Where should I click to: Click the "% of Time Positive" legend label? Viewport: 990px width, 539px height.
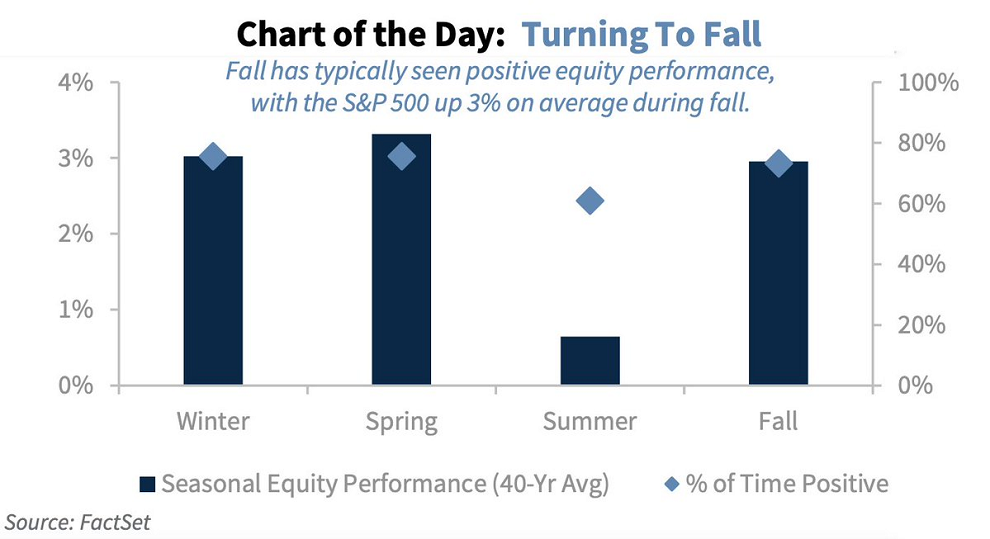coord(786,484)
